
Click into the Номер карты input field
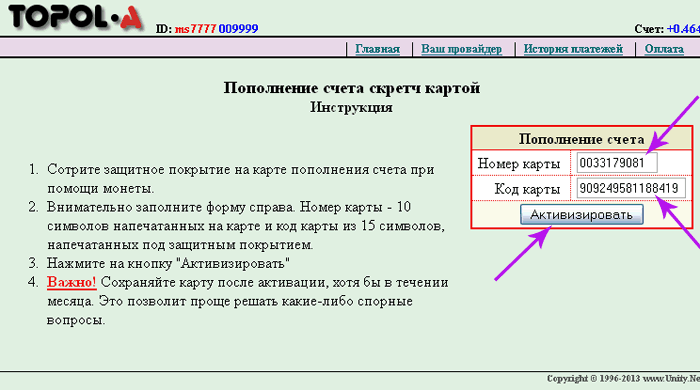tap(617, 163)
